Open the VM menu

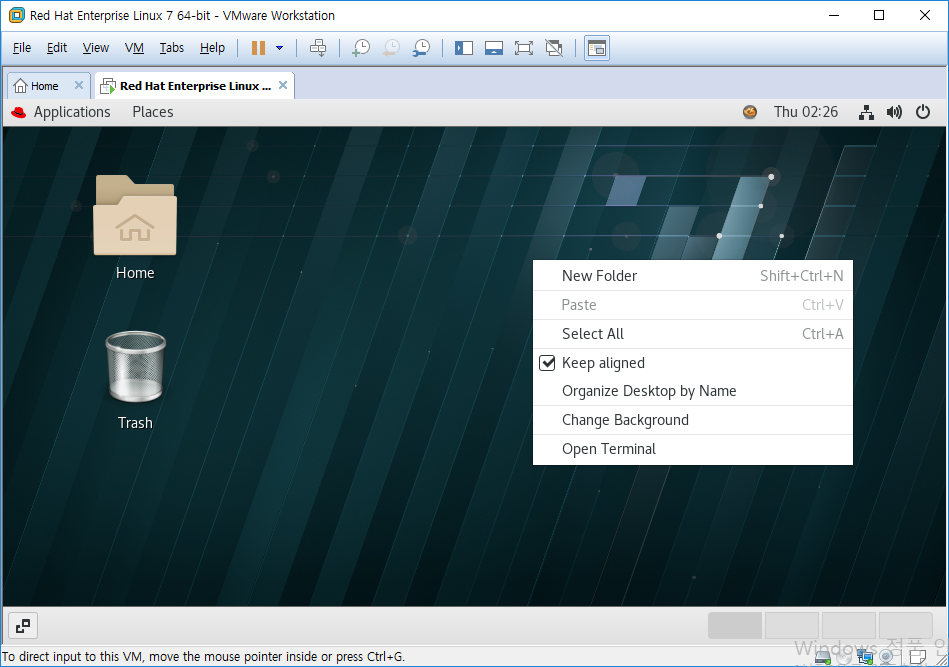[x=134, y=48]
